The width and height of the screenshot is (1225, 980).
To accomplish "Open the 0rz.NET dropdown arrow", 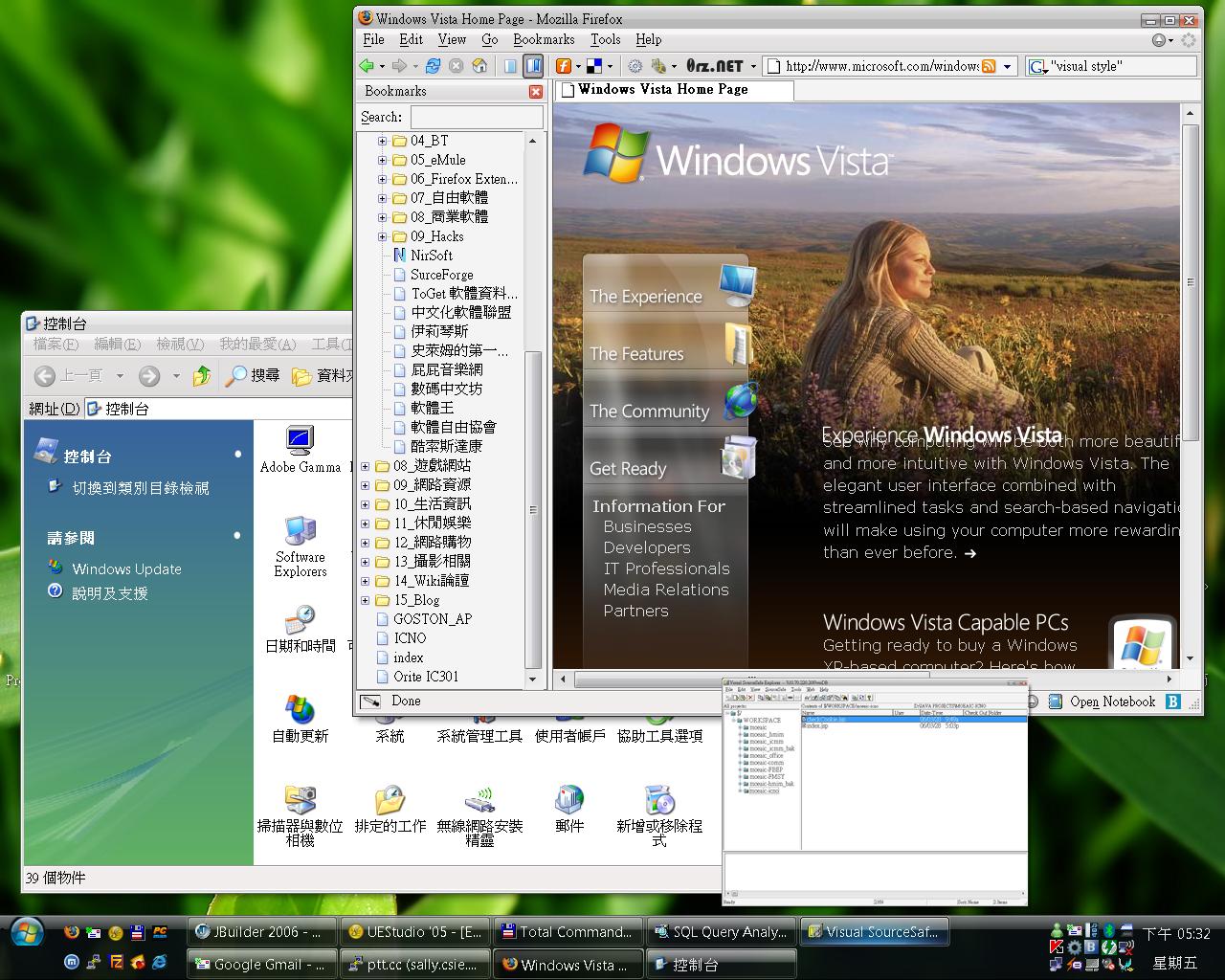I will click(753, 66).
